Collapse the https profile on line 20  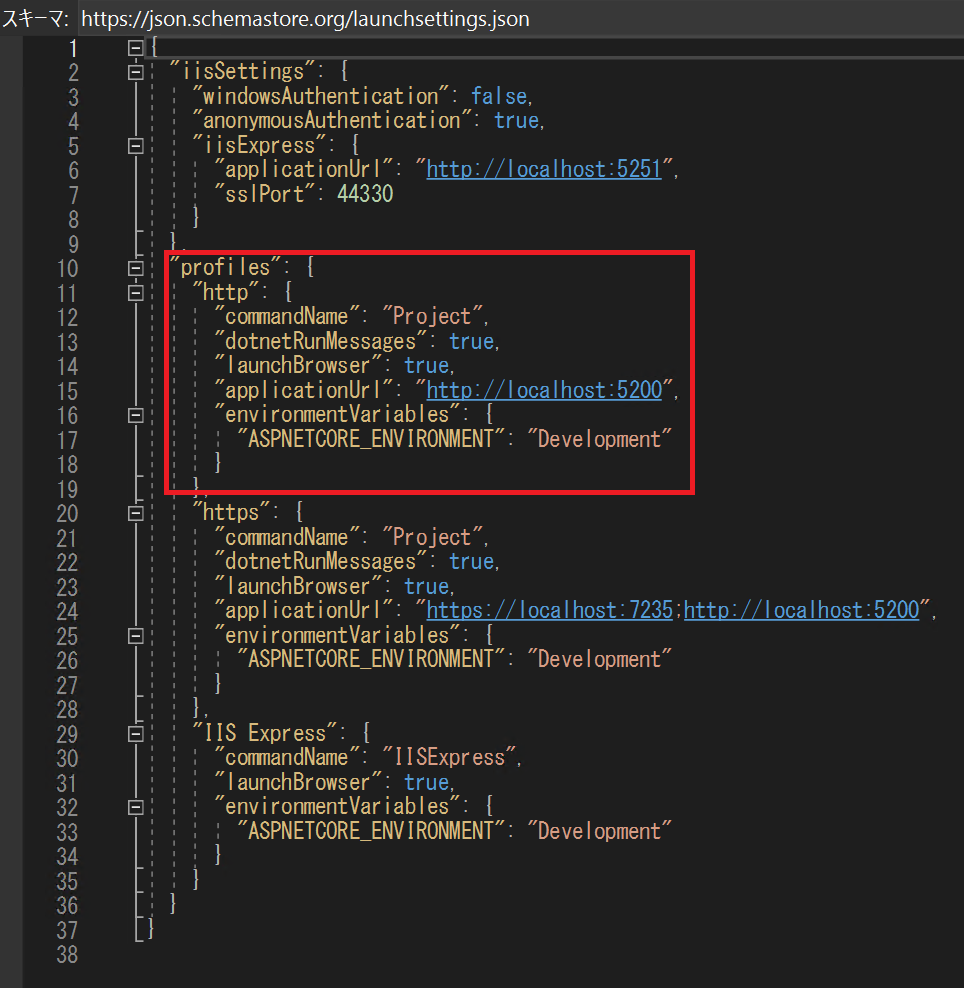(x=135, y=514)
